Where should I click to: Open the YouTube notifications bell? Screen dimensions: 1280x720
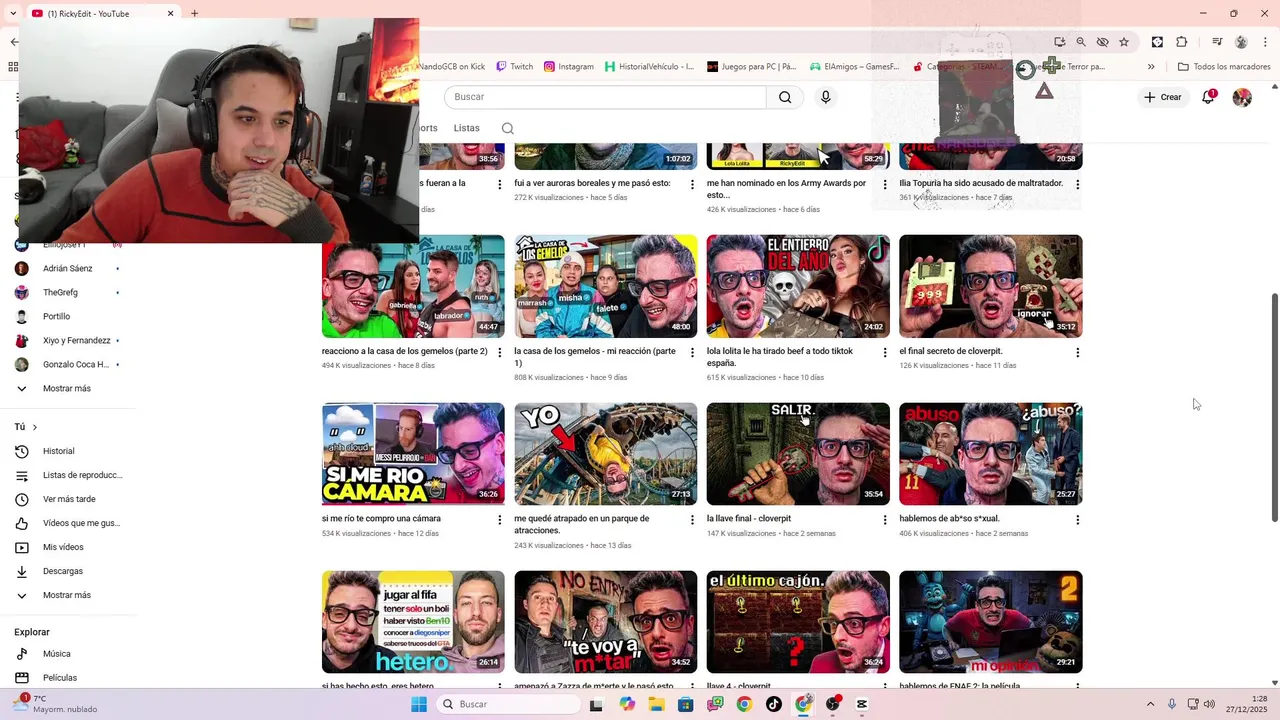point(1208,97)
